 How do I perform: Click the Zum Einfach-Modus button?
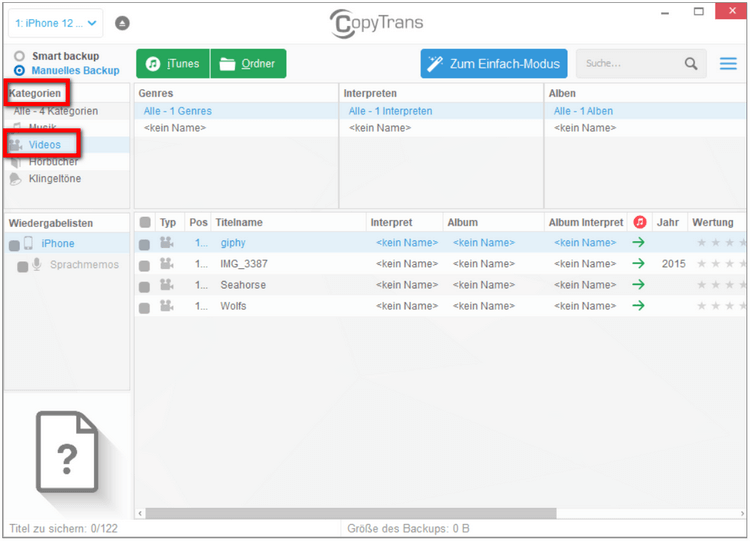[494, 63]
